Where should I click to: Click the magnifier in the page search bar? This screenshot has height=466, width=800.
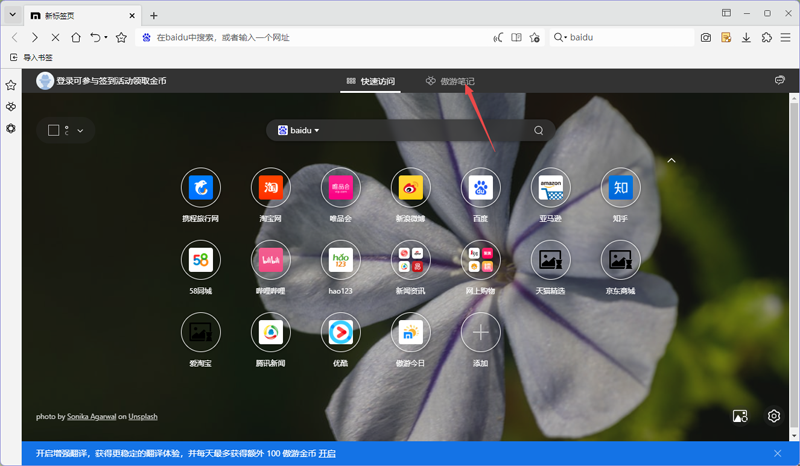point(538,130)
